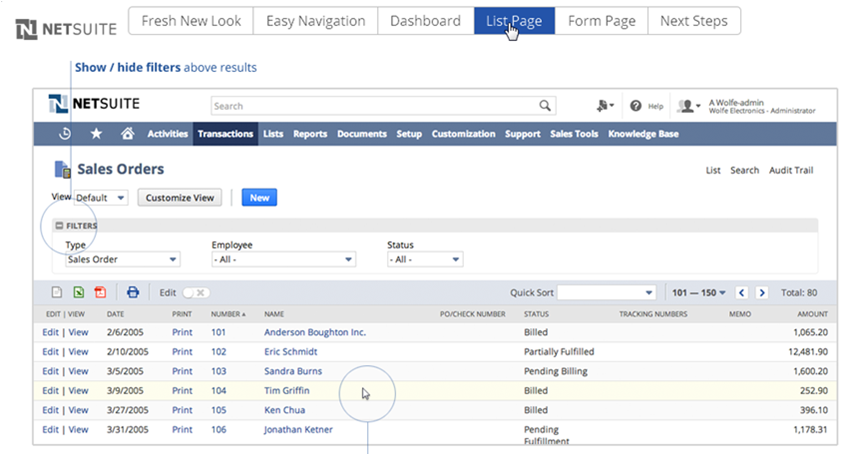The width and height of the screenshot is (844, 455).
Task: Open the Setup menu
Action: pyautogui.click(x=409, y=134)
